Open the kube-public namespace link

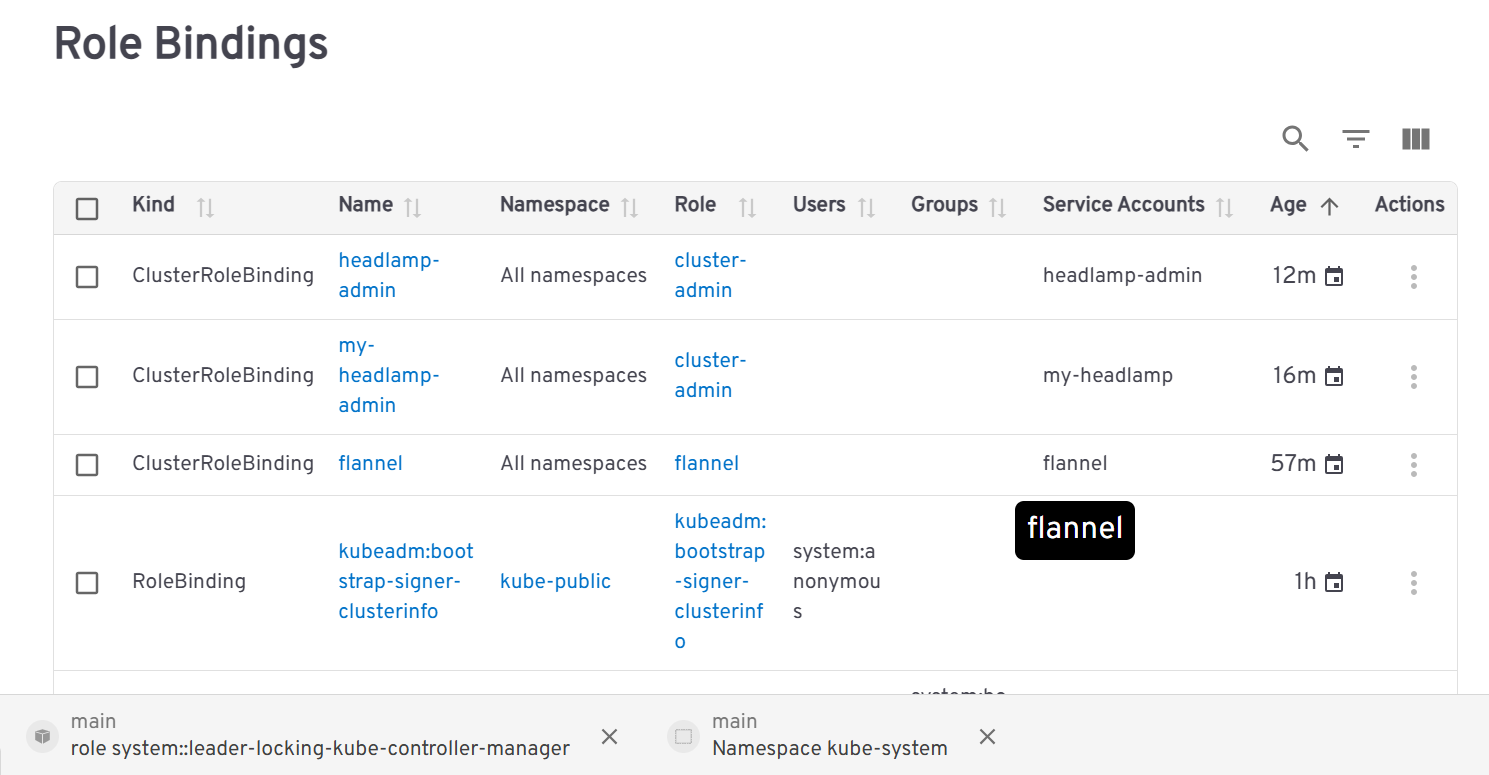tap(555, 581)
